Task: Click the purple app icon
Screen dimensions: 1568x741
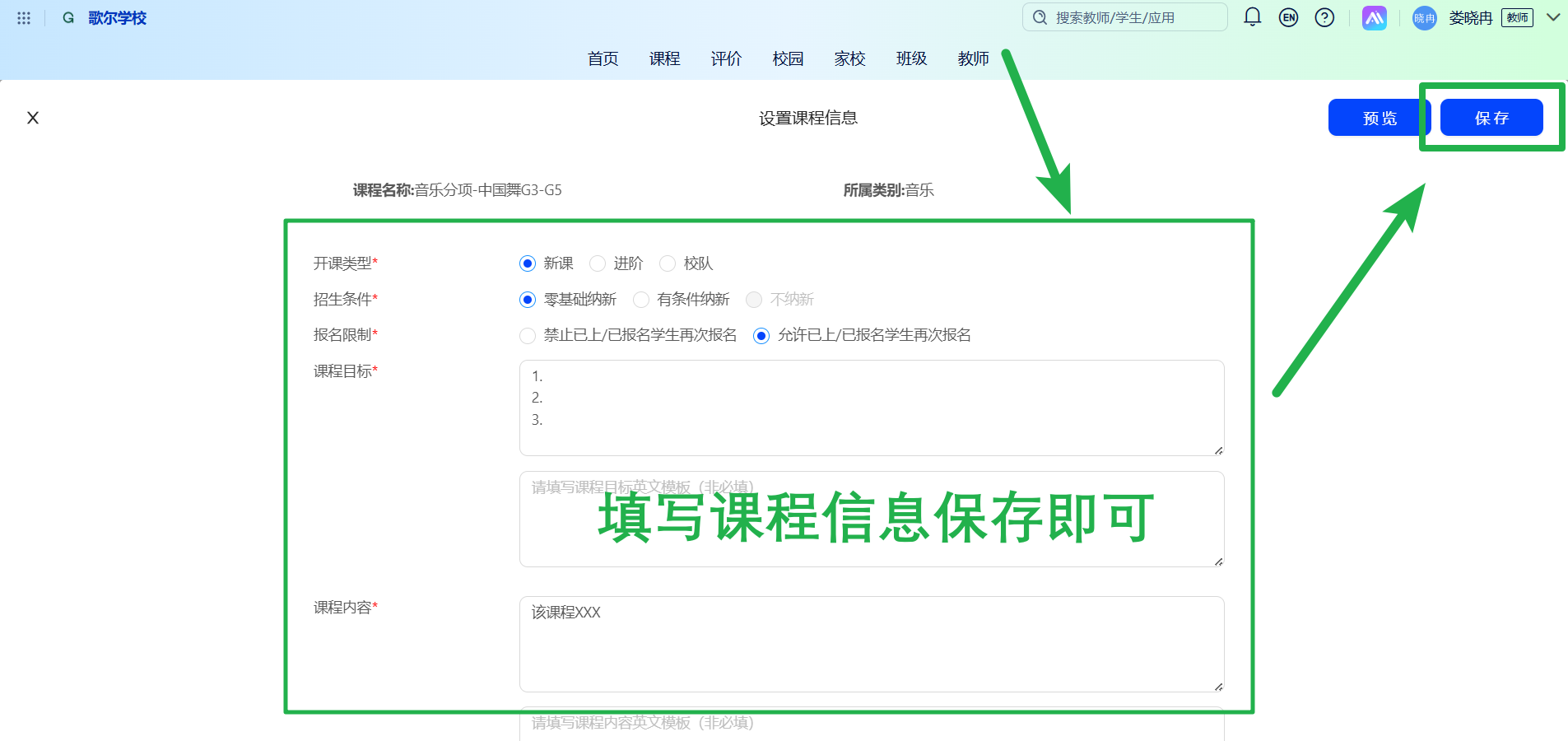Action: 1375,18
